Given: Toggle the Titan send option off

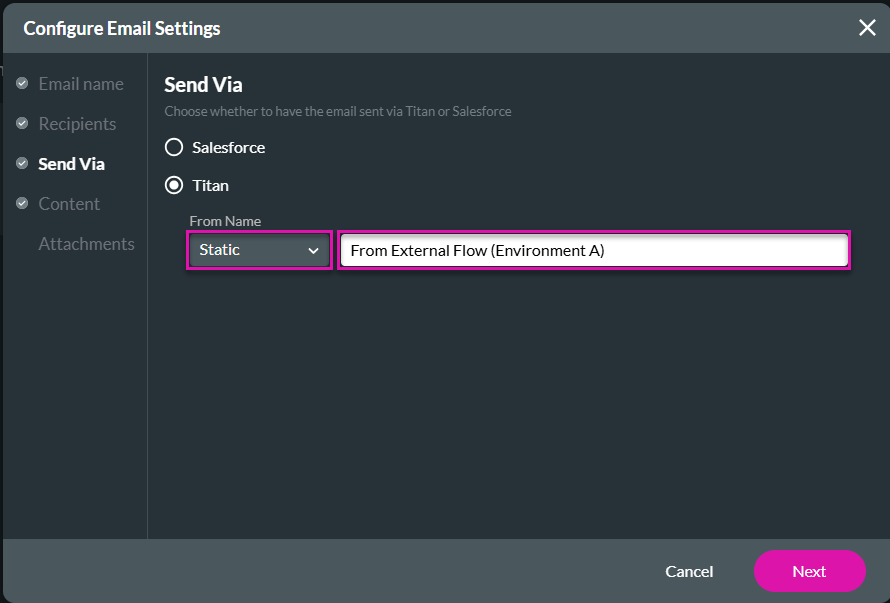Looking at the screenshot, I should click(173, 185).
